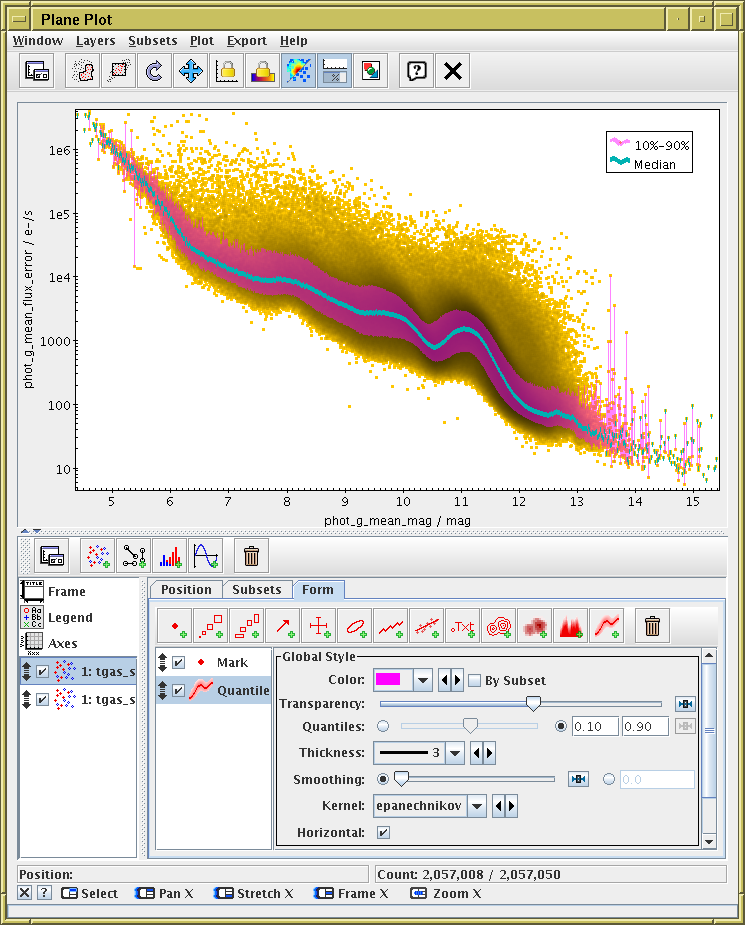Toggle the Horizontal checkbox
Viewport: 745px width, 925px height.
(383, 832)
